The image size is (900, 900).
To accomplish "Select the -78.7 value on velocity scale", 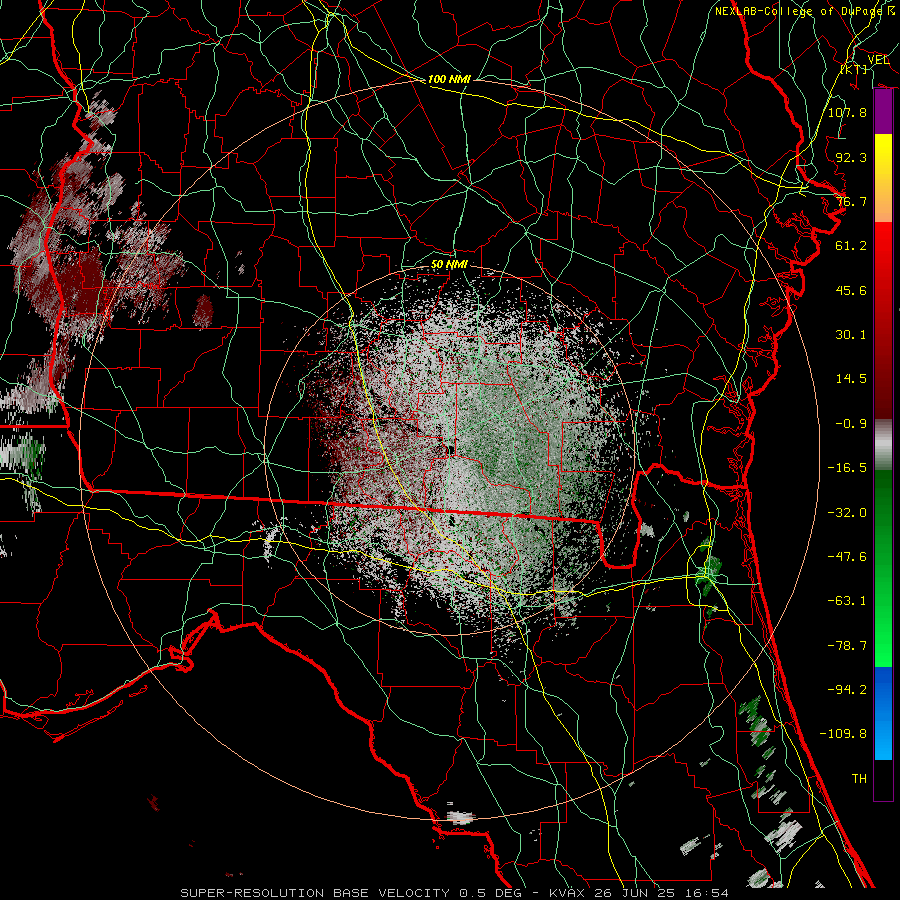I will [847, 646].
